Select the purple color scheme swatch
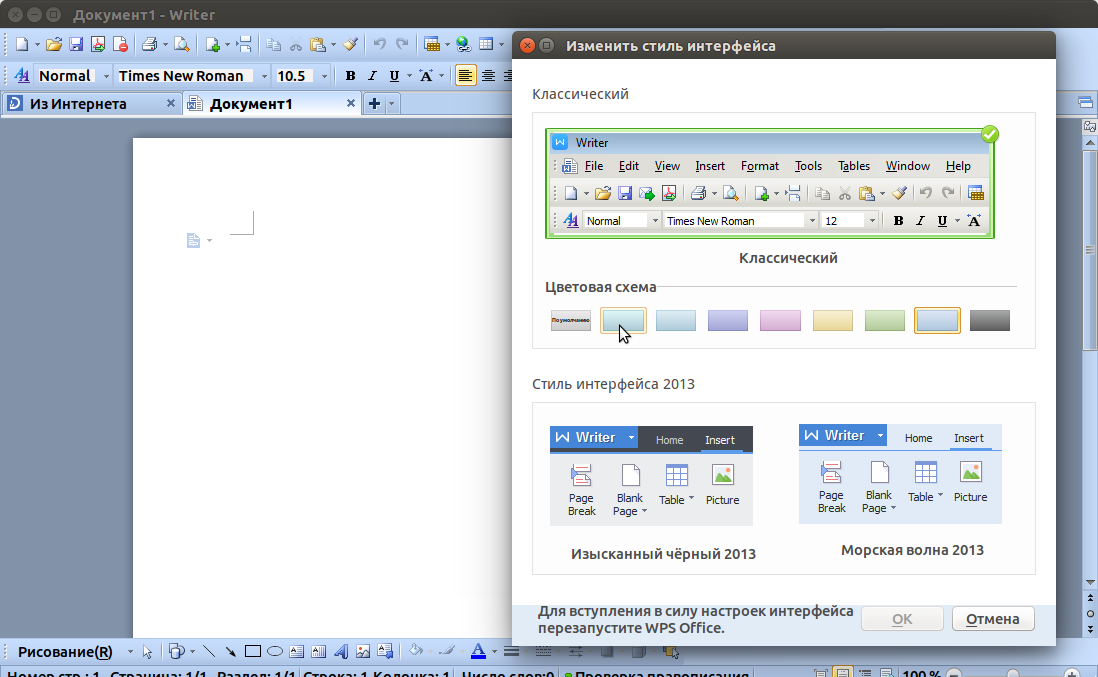The height and width of the screenshot is (677, 1098). [728, 321]
